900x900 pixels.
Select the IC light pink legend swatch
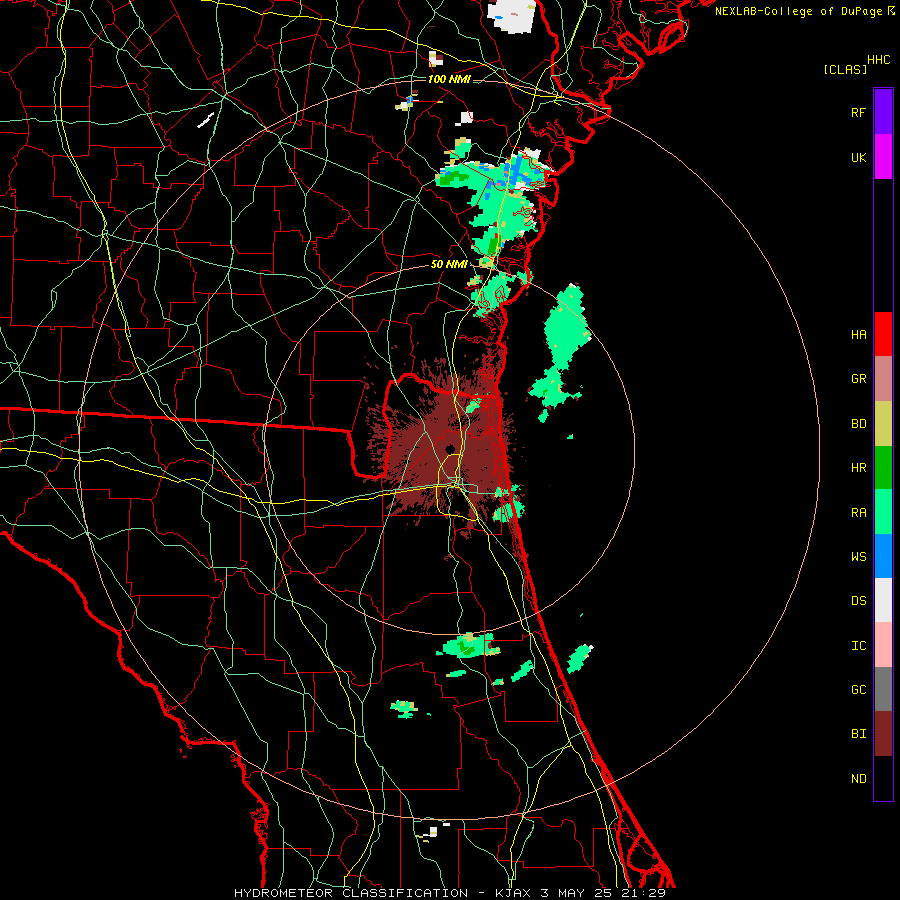coord(883,645)
